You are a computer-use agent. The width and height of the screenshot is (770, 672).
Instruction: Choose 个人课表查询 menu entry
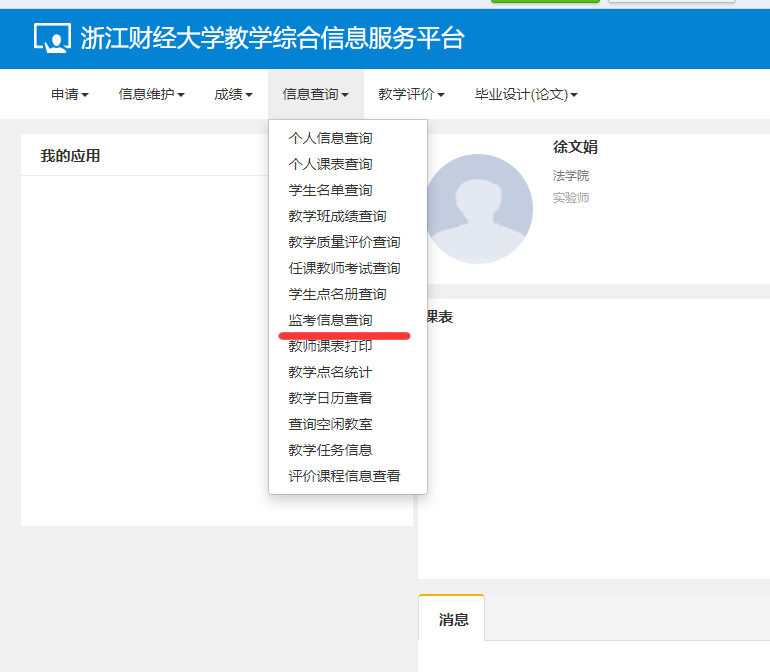tap(330, 164)
